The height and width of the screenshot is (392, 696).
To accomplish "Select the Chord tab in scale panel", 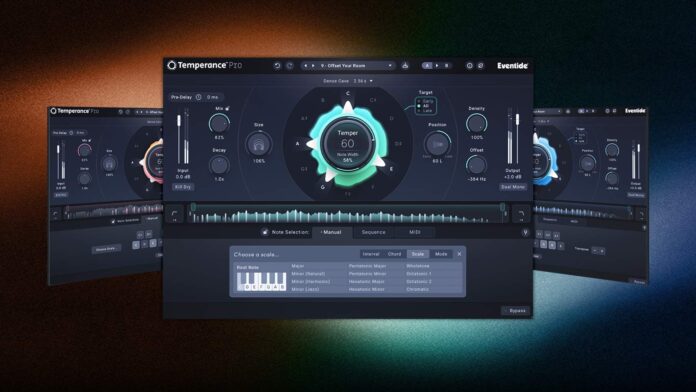I will (x=394, y=254).
